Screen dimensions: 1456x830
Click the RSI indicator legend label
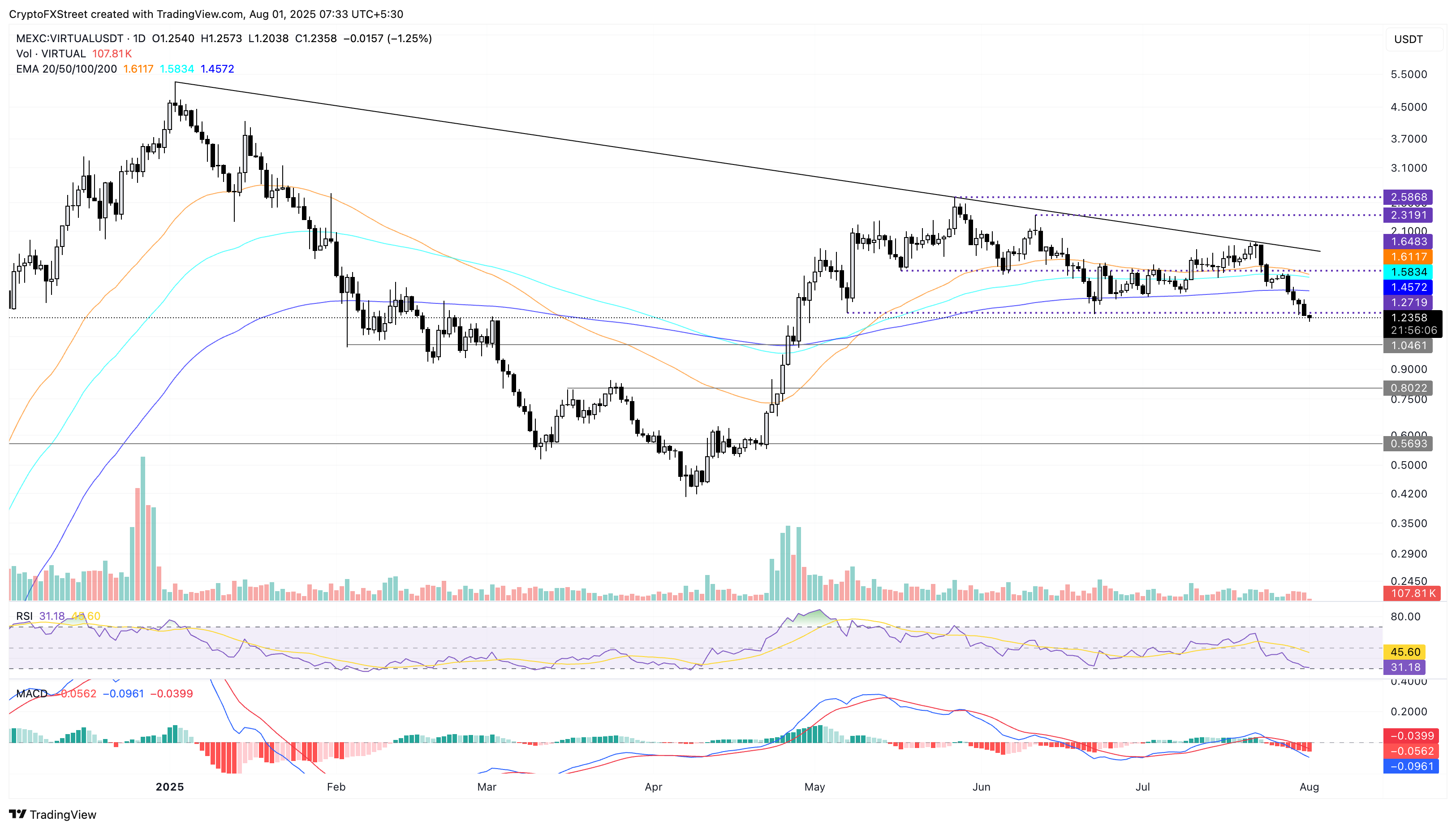pyautogui.click(x=24, y=616)
